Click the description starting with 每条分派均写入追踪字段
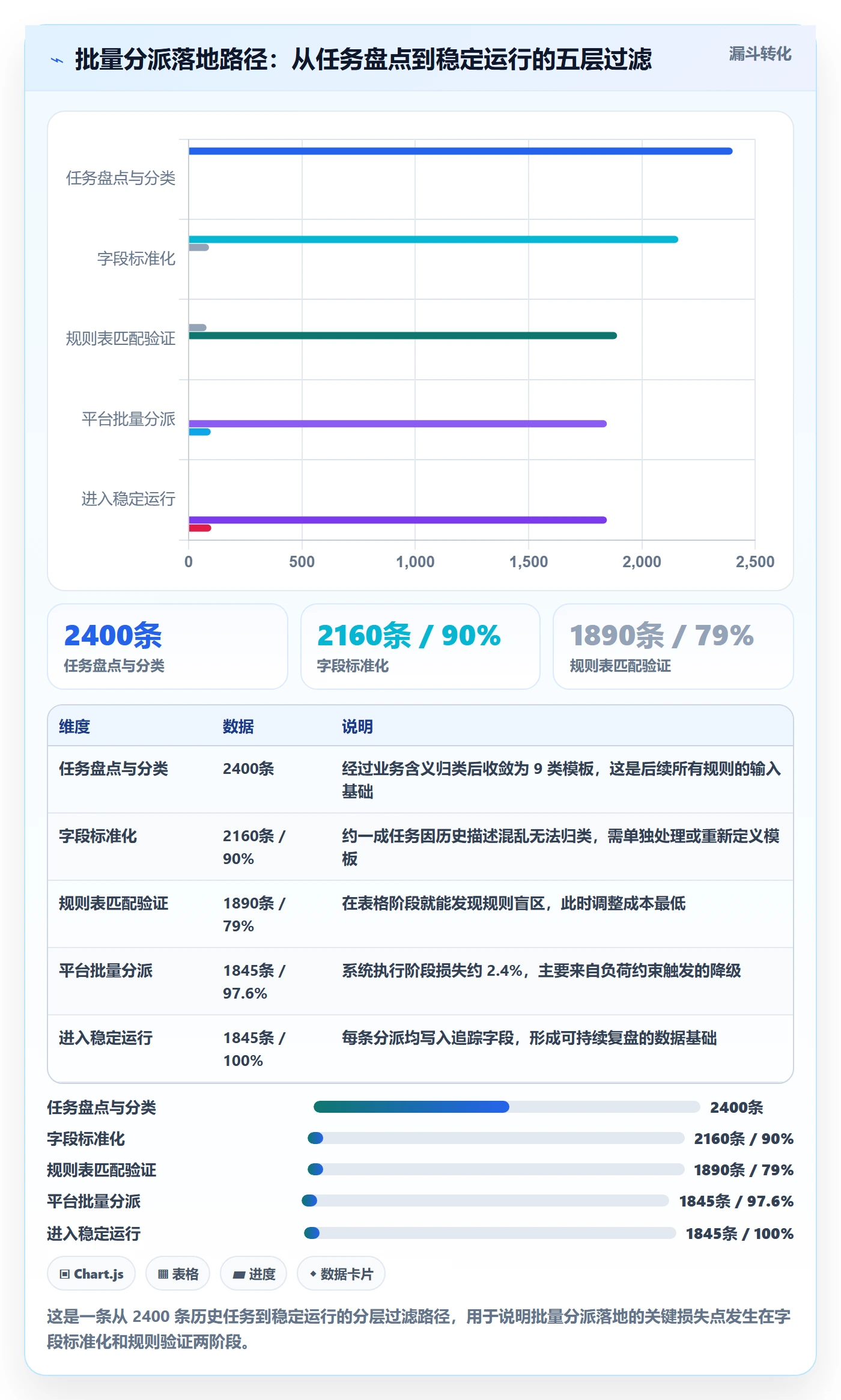The image size is (841, 1400). point(529,1038)
